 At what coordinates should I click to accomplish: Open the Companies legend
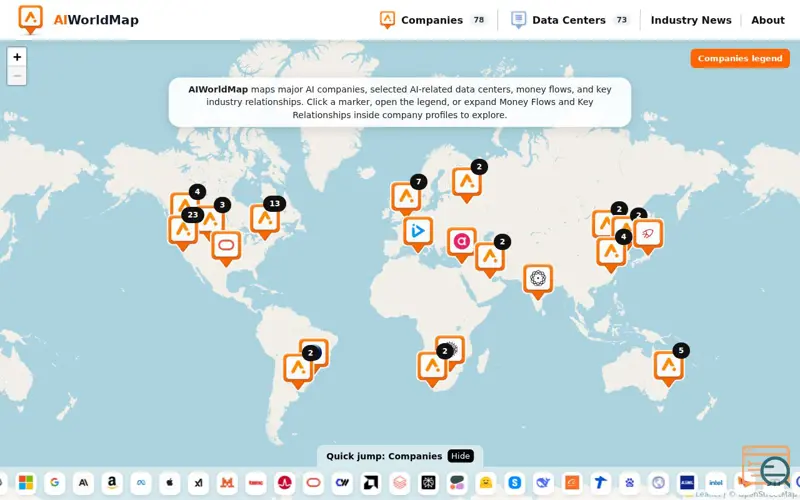(x=740, y=58)
